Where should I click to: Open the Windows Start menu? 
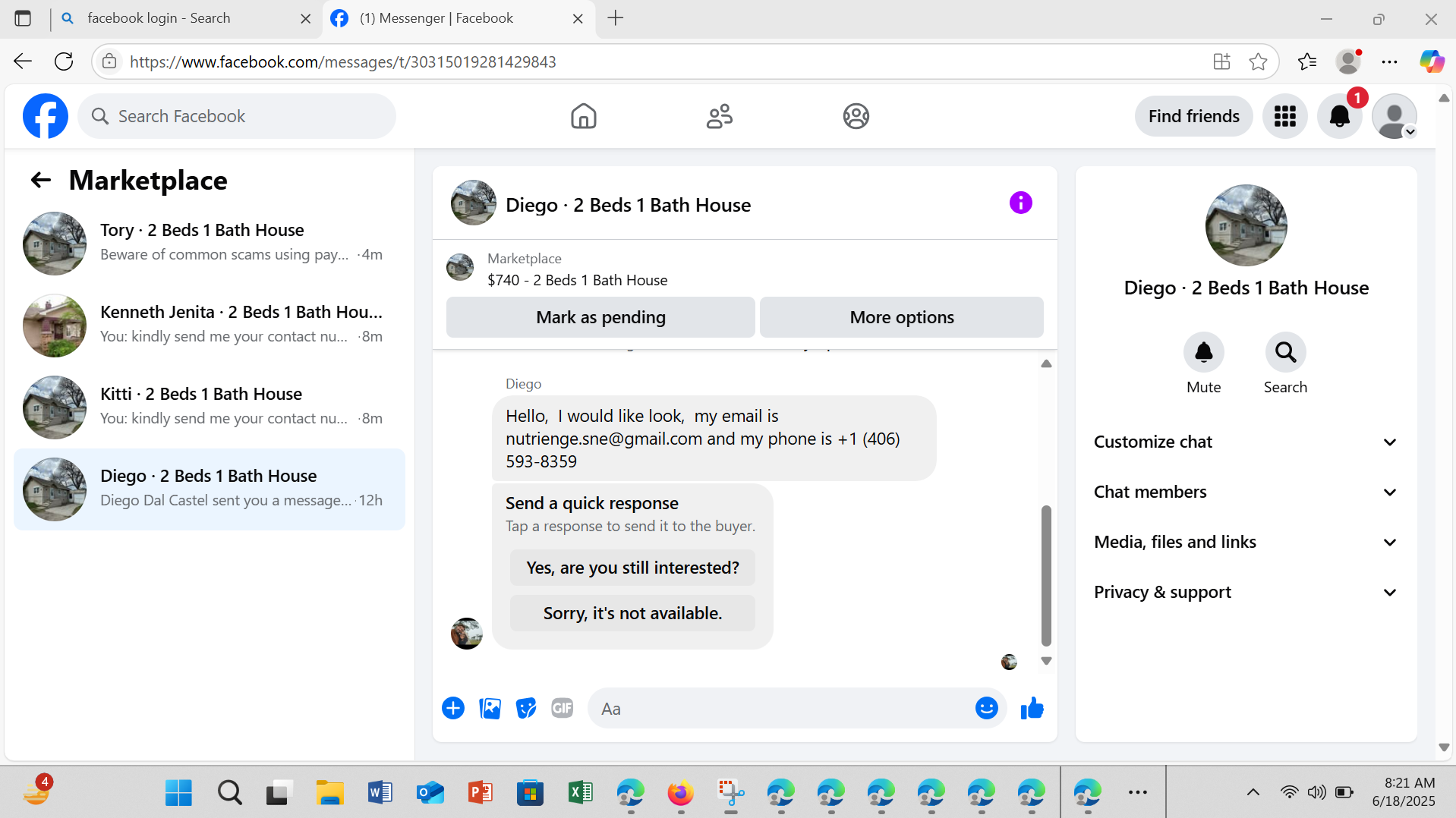[178, 792]
